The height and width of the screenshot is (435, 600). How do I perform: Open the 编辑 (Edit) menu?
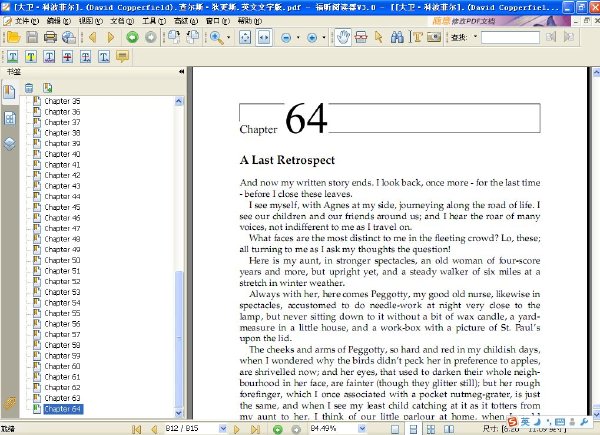pyautogui.click(x=59, y=21)
